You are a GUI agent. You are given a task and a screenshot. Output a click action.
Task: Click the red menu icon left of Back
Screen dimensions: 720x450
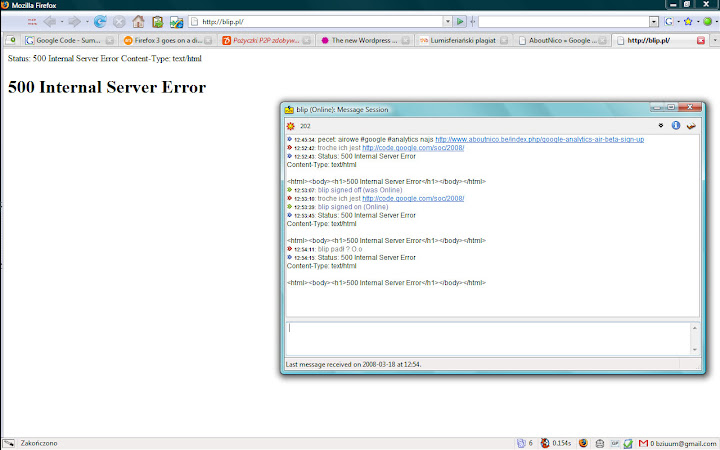(x=32, y=22)
